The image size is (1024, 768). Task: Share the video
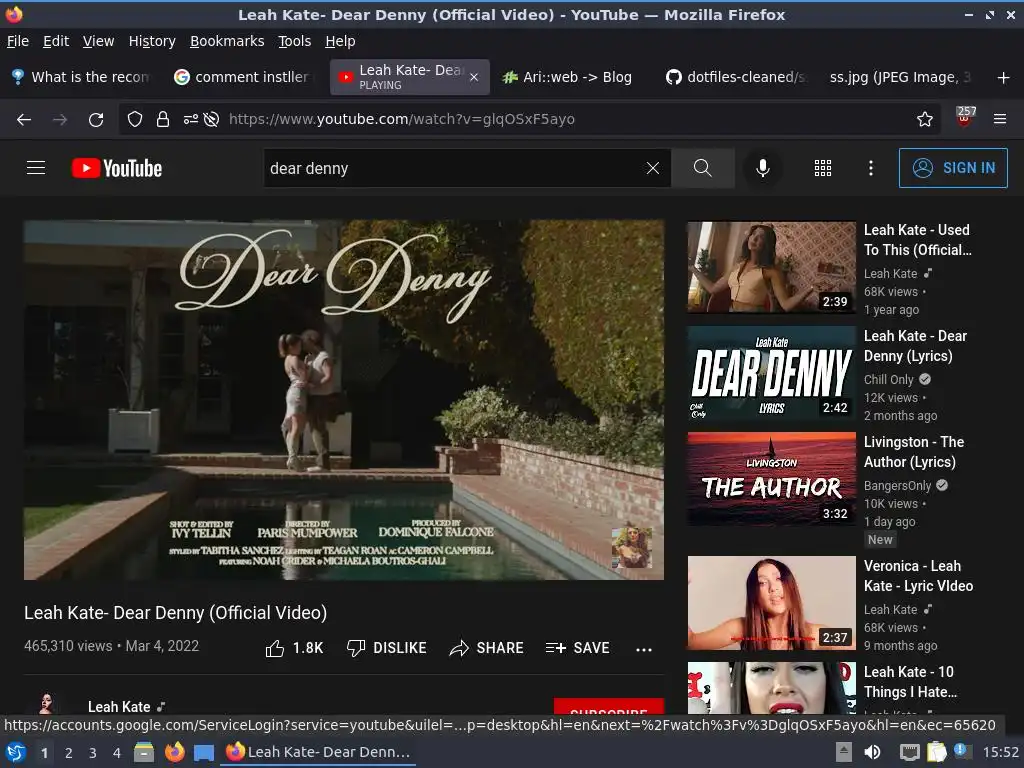point(487,648)
